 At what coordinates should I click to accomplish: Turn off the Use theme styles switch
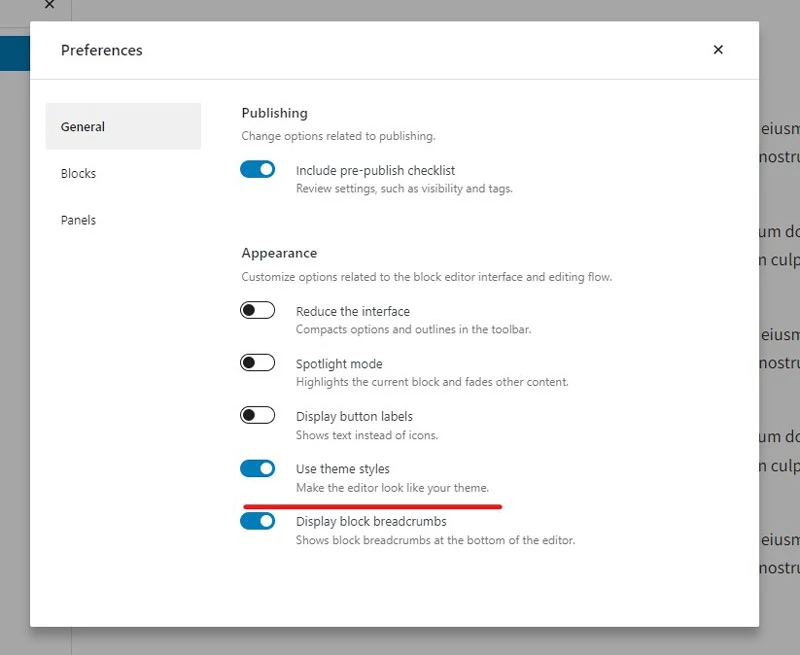point(258,468)
